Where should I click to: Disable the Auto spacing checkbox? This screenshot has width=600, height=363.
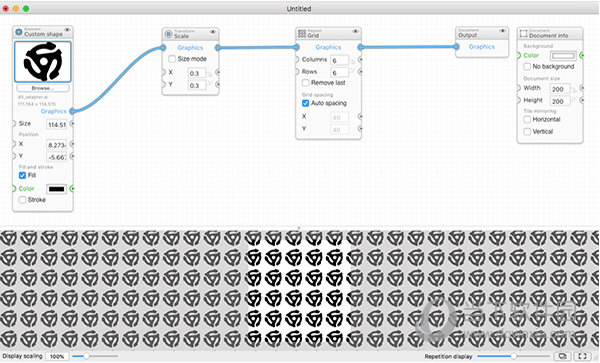(x=305, y=103)
